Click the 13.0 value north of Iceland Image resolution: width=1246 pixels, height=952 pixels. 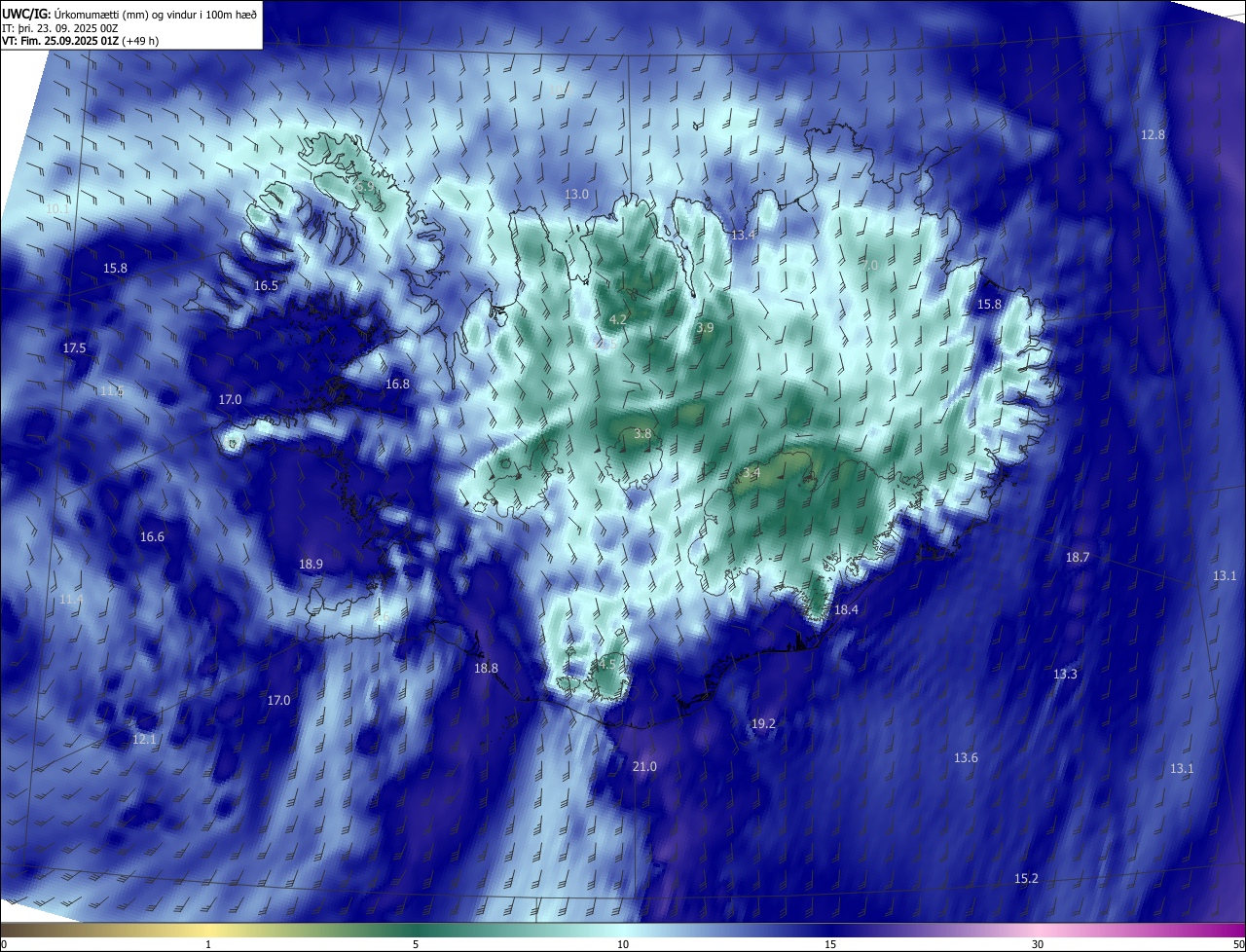[x=577, y=195]
